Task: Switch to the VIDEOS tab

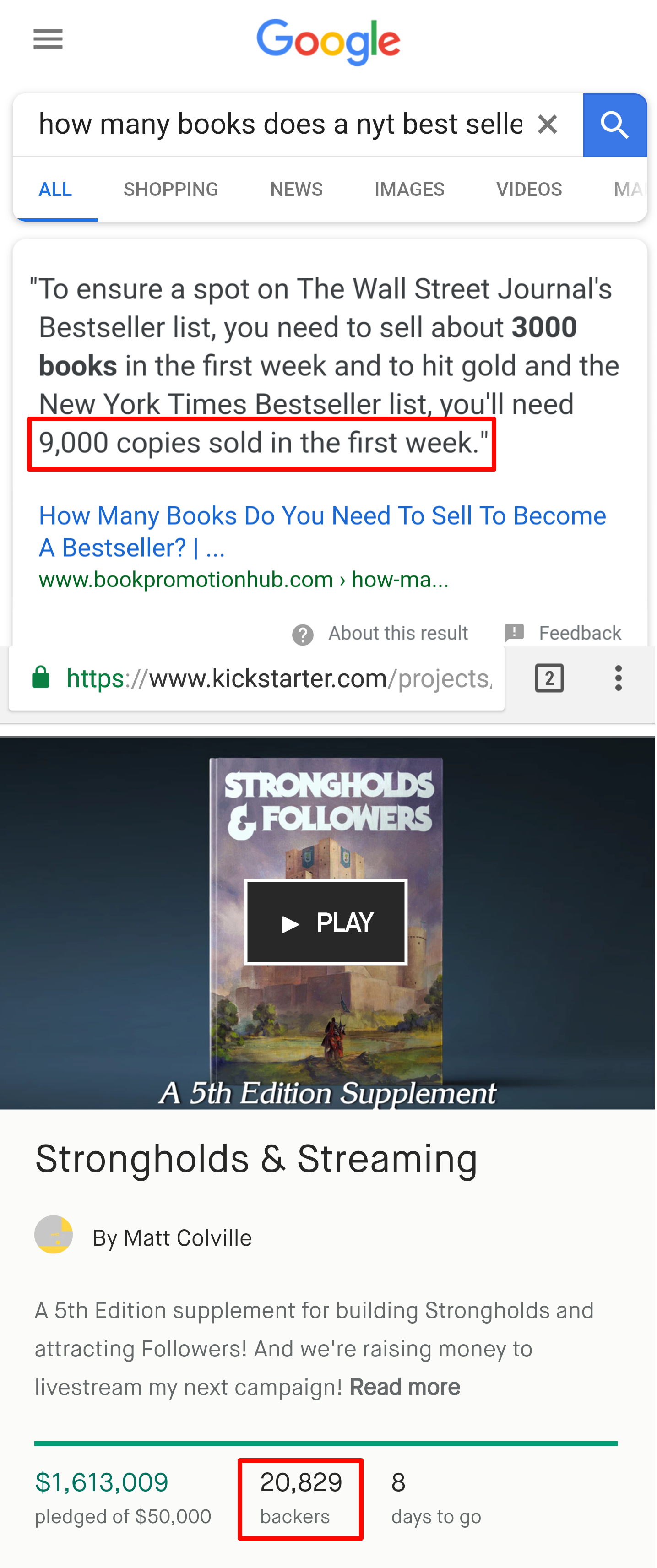Action: tap(529, 189)
